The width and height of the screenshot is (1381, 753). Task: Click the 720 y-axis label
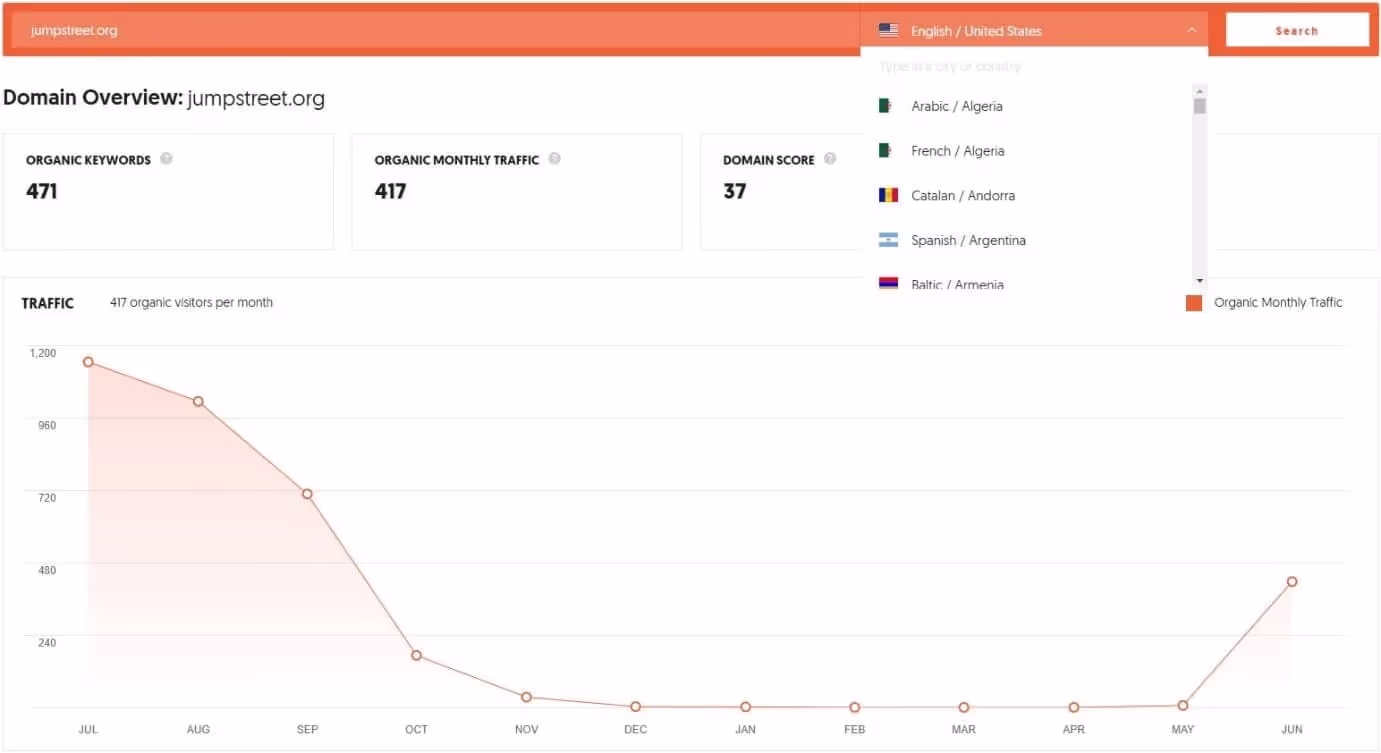[x=47, y=497]
